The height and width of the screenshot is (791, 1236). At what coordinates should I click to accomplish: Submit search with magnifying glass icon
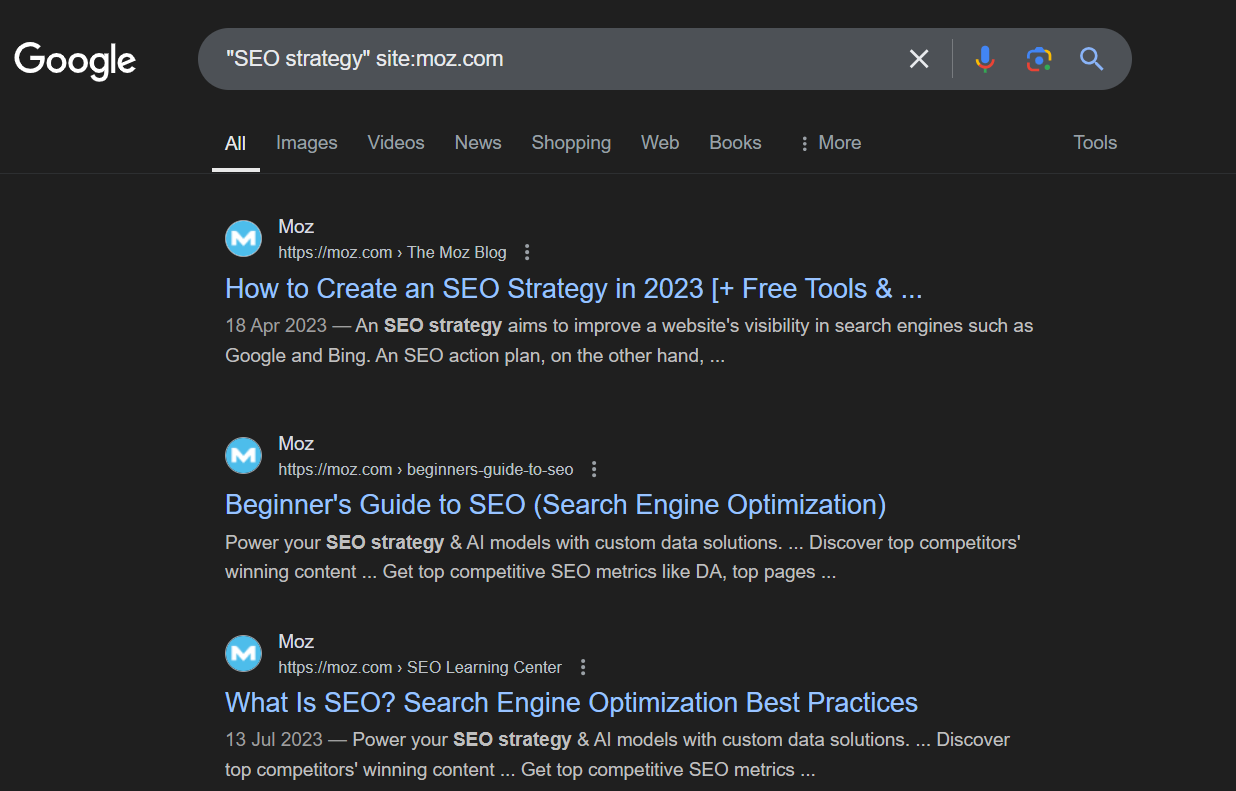(1092, 59)
